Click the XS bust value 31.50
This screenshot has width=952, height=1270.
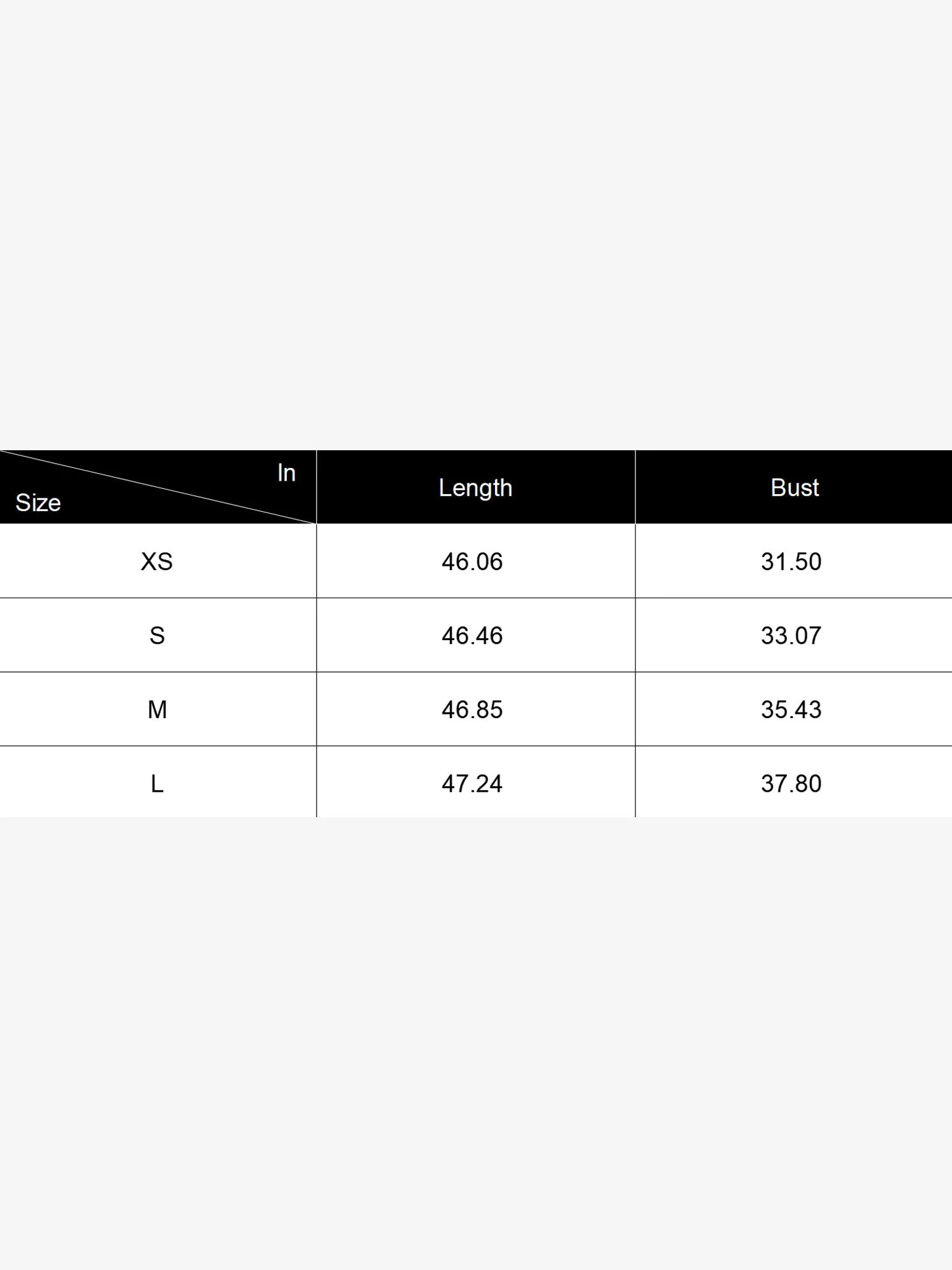point(791,561)
